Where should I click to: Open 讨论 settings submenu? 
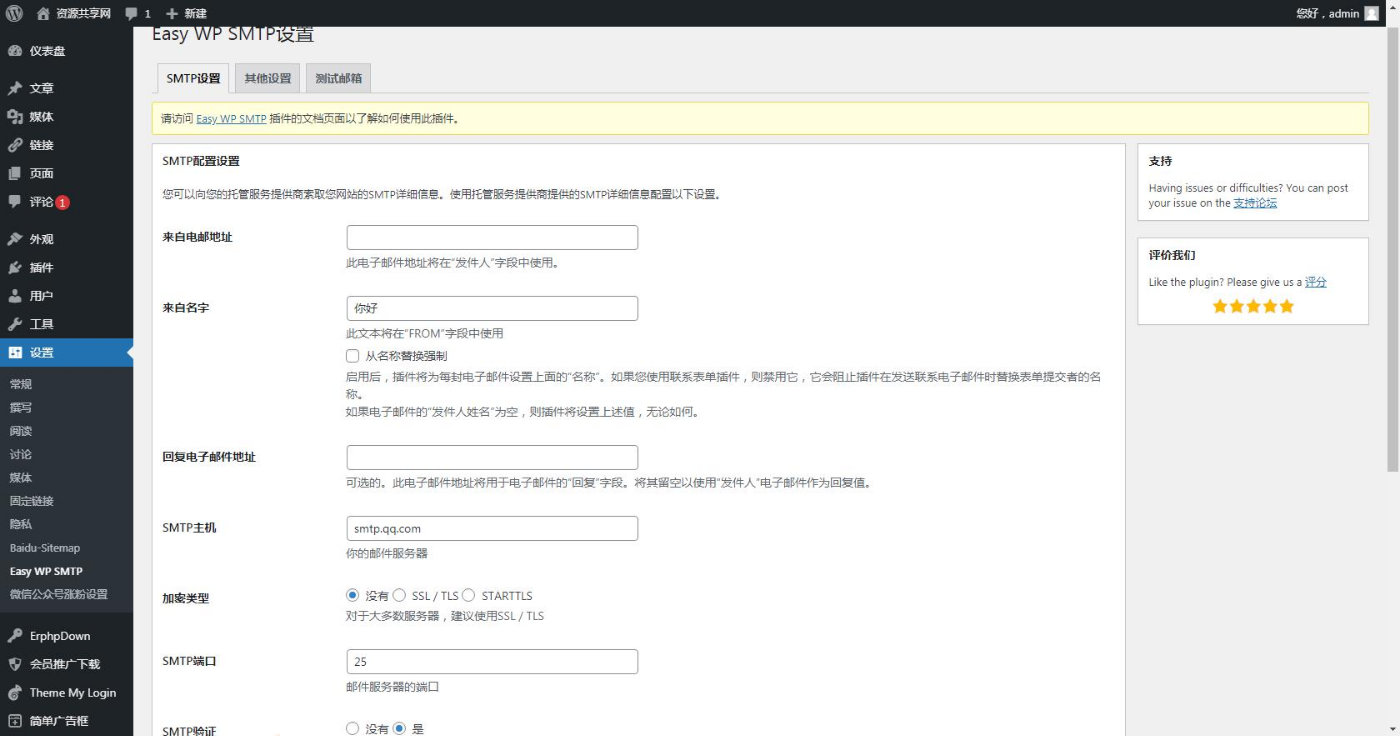point(21,454)
